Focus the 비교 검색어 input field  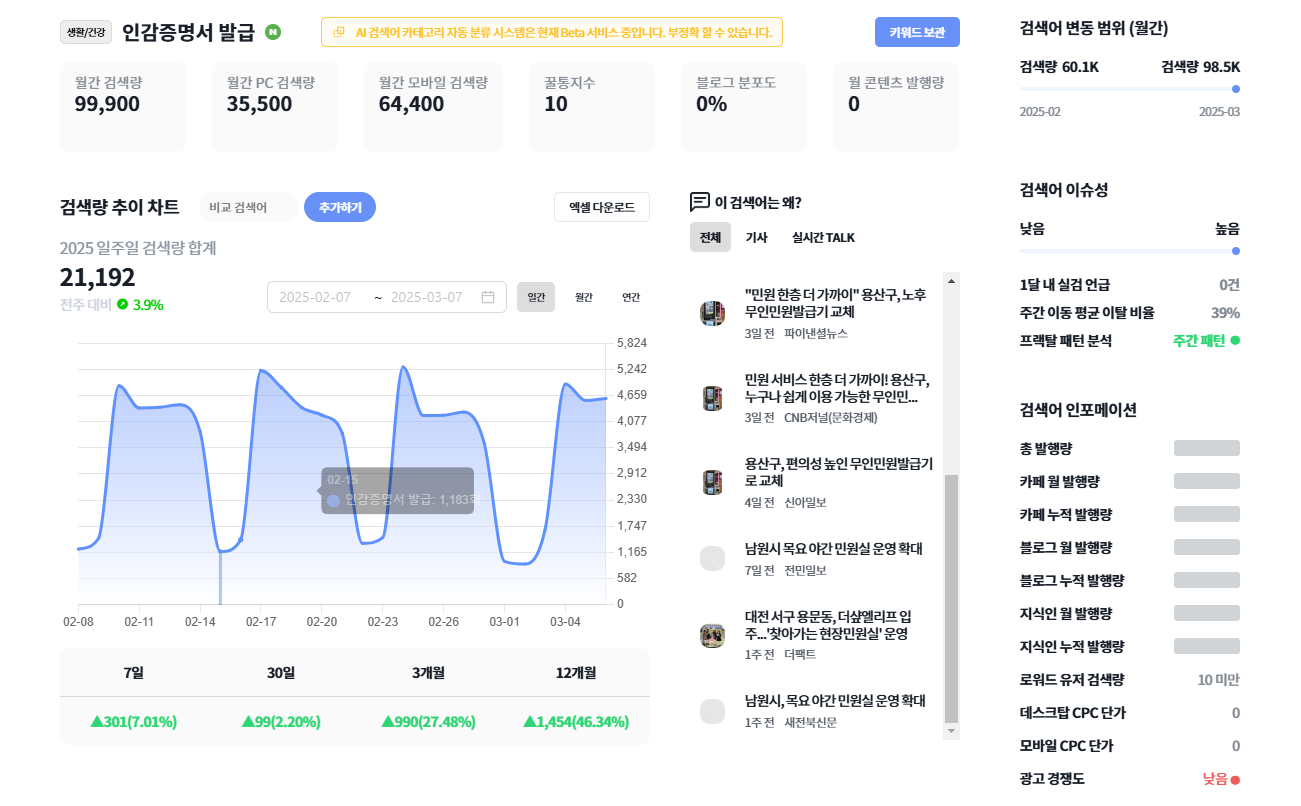click(247, 207)
